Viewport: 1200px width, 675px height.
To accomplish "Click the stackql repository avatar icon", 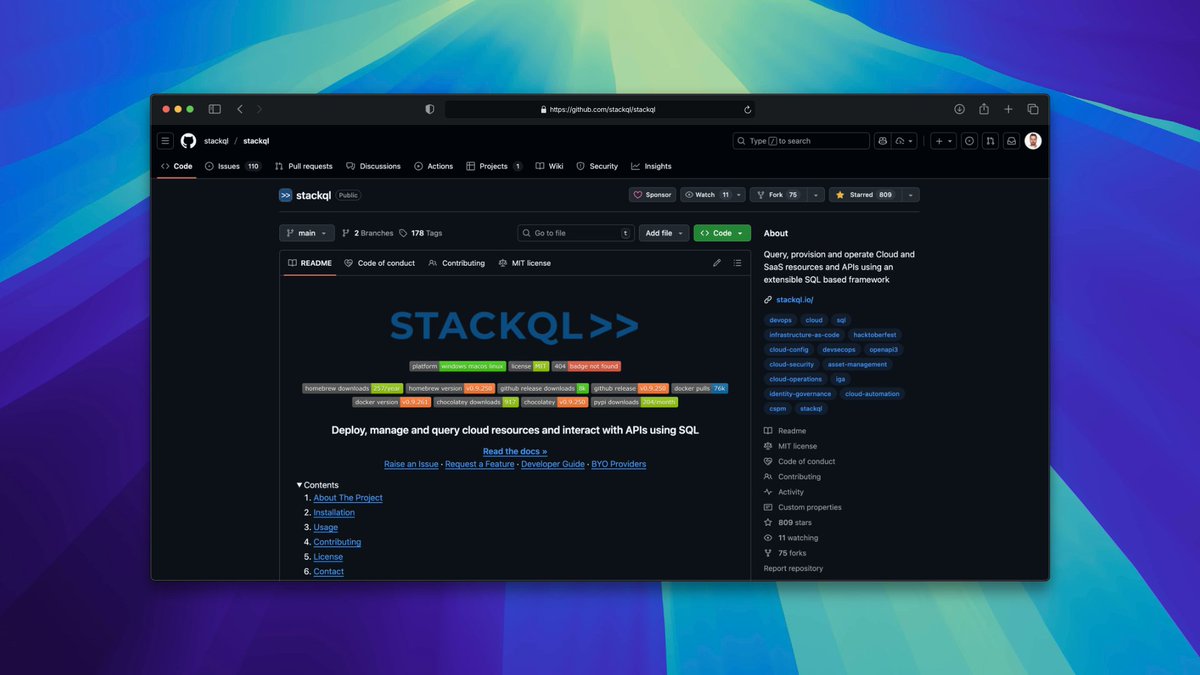I will (x=285, y=195).
